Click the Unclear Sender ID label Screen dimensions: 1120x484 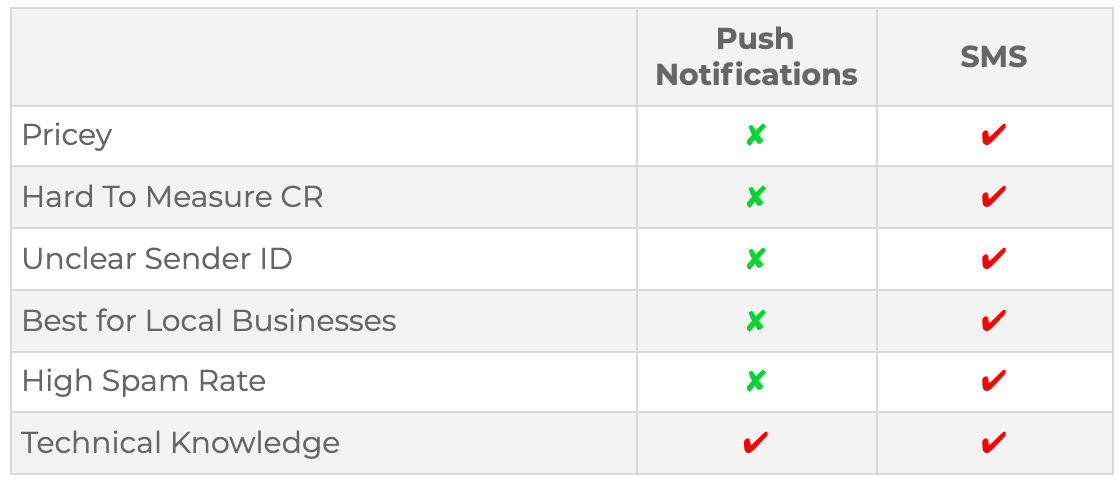pyautogui.click(x=157, y=259)
